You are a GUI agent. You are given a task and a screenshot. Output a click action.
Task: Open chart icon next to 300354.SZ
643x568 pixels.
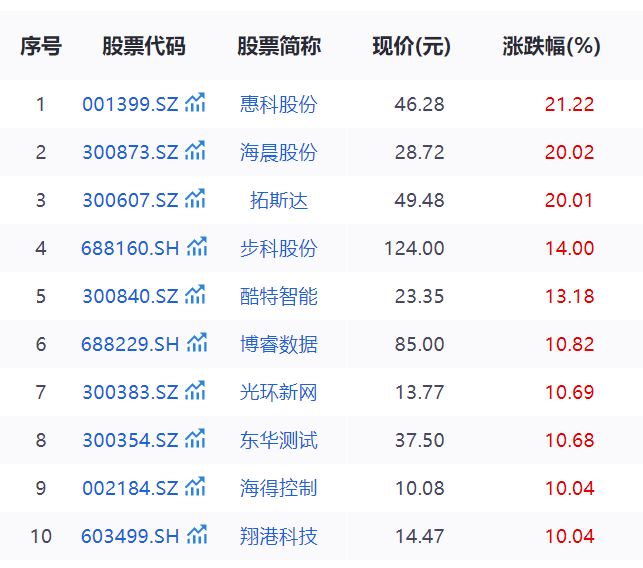(x=195, y=438)
